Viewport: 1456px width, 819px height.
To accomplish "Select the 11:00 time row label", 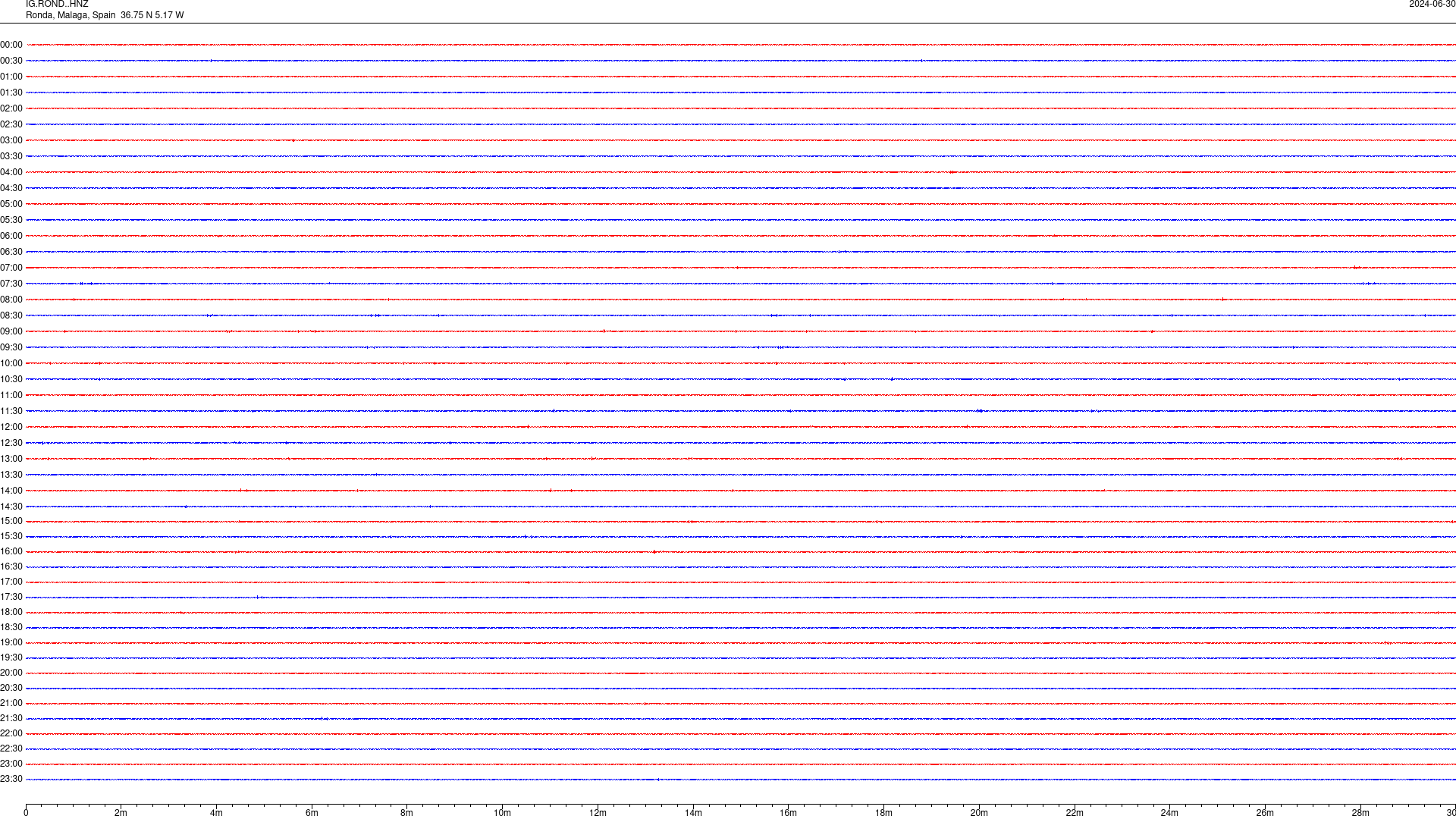I will coord(11,395).
